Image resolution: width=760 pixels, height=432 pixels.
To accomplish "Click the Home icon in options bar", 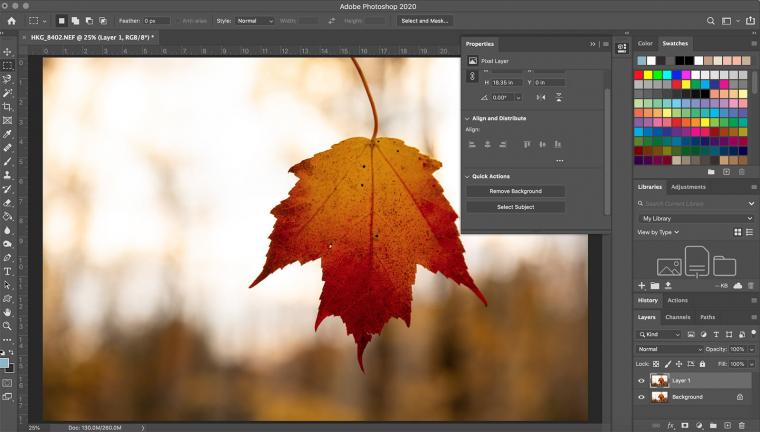I will click(x=12, y=21).
